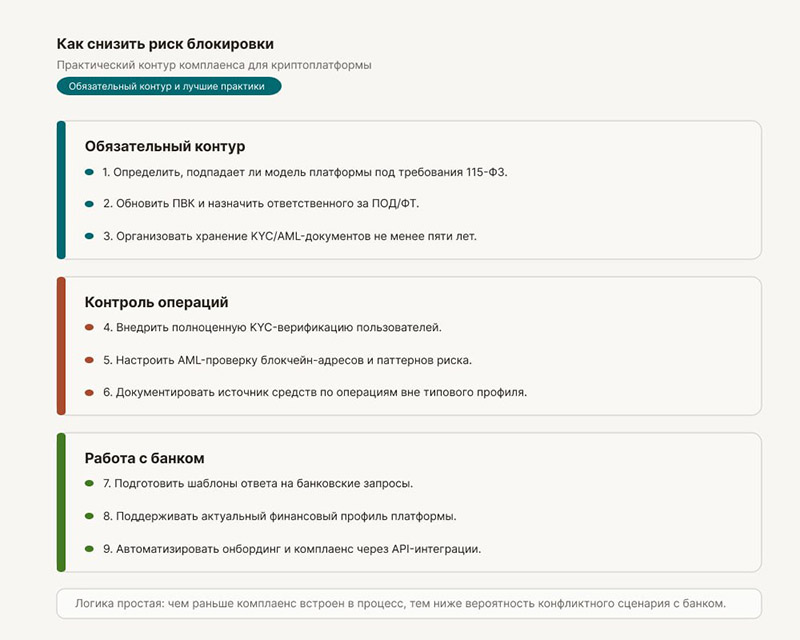Image resolution: width=800 pixels, height=640 pixels.
Task: Click the red bullet beside the источник средств item
Action: point(89,392)
